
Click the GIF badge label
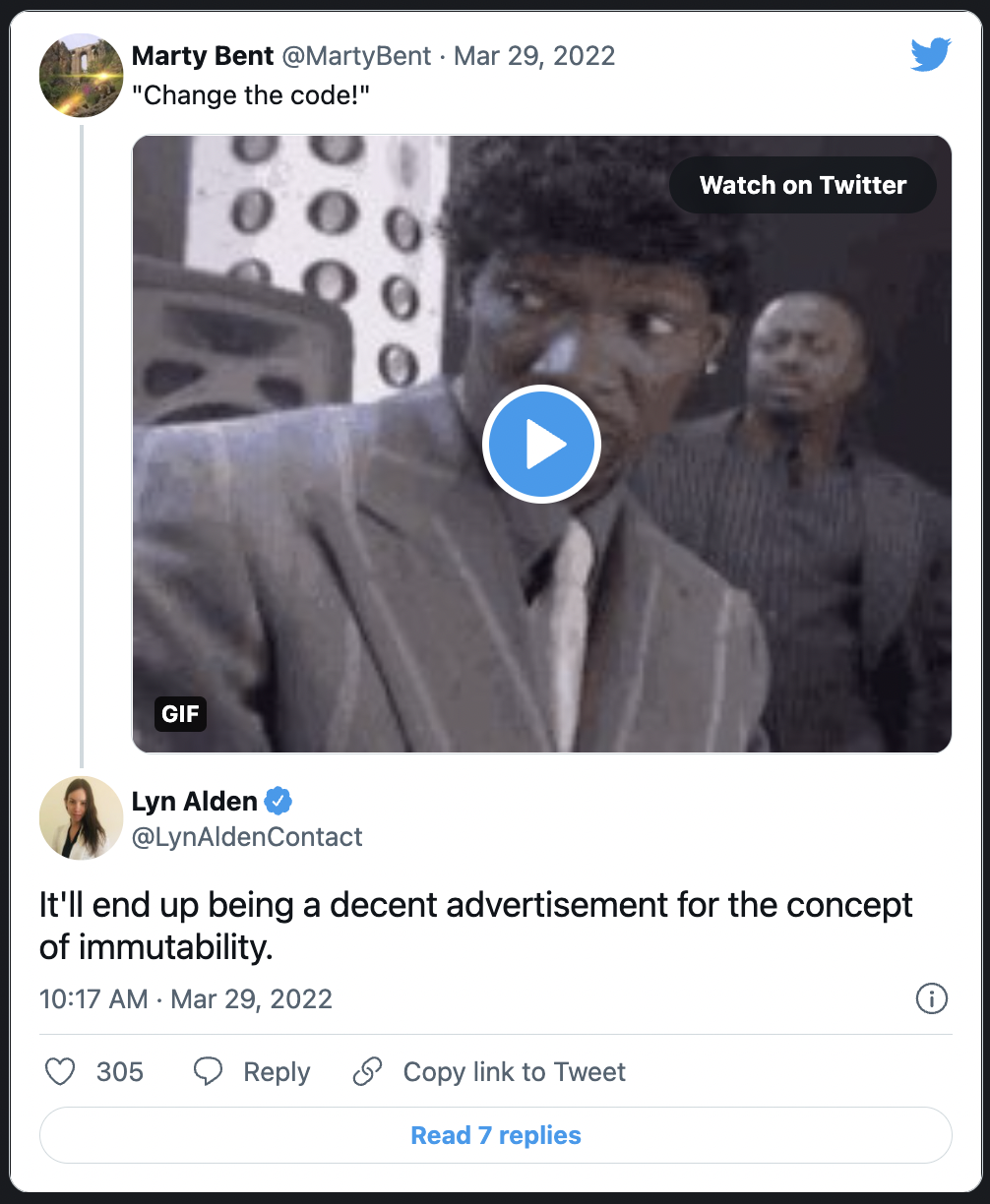(x=180, y=713)
